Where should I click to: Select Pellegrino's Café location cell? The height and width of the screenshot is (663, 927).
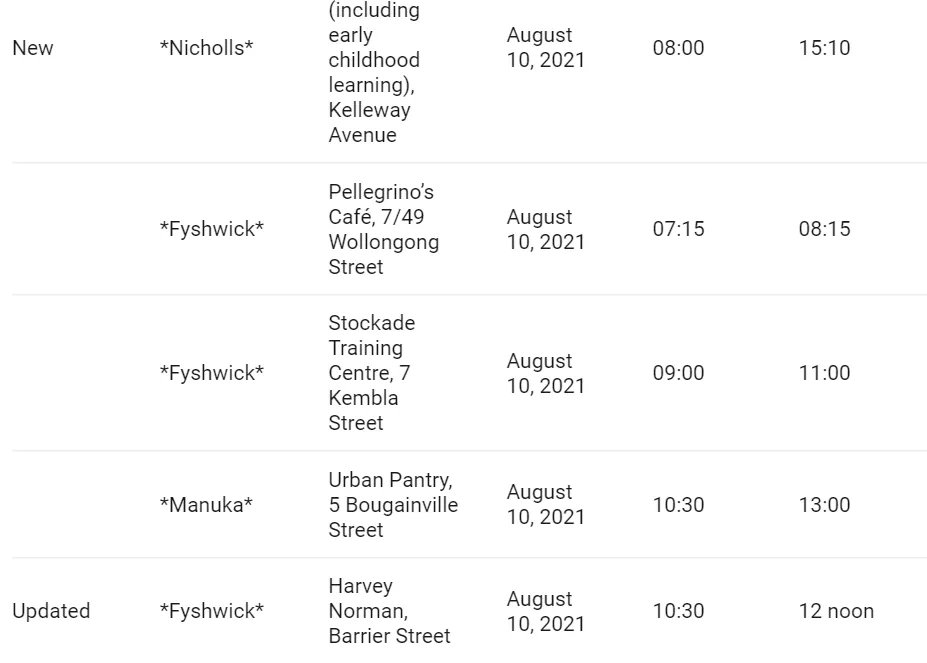pos(384,229)
